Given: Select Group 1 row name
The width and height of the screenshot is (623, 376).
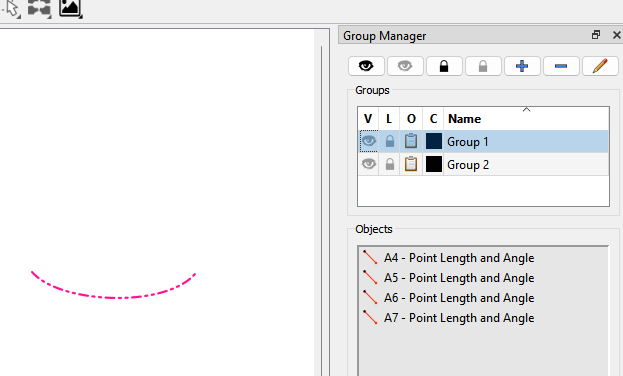Looking at the screenshot, I should tap(468, 142).
